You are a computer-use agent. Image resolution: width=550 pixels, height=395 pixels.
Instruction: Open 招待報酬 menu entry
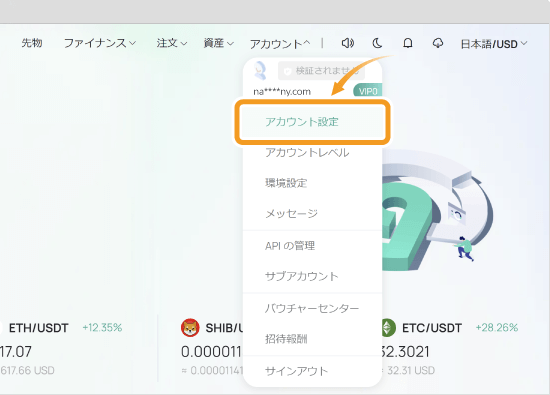tap(286, 339)
